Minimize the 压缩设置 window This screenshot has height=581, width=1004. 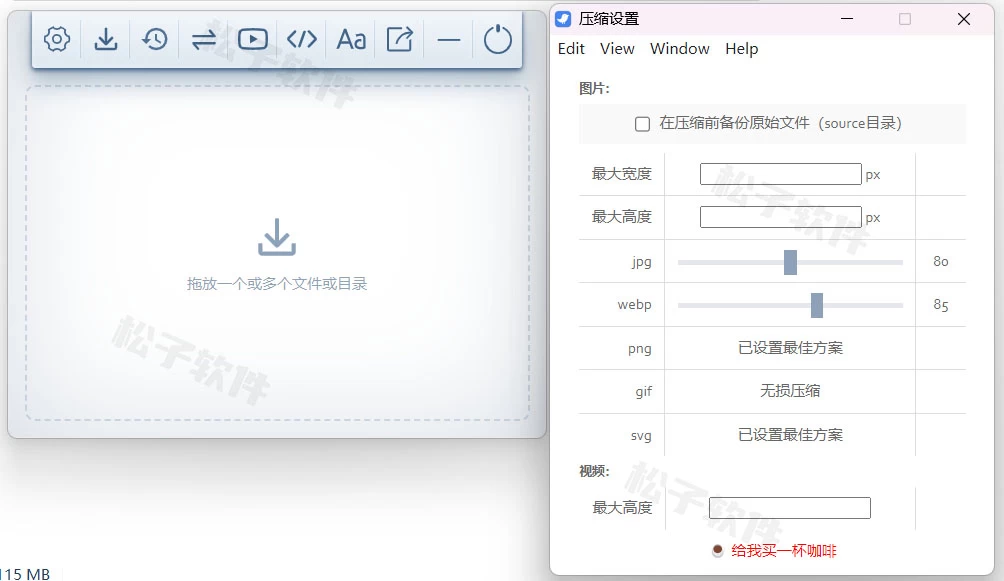coord(847,19)
